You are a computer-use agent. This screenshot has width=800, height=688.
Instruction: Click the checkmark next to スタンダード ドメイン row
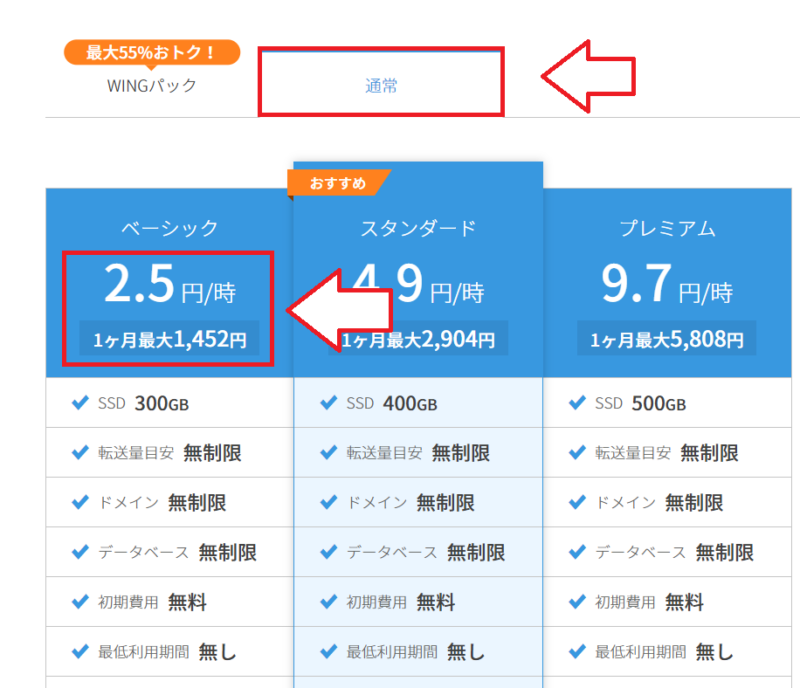coord(330,503)
